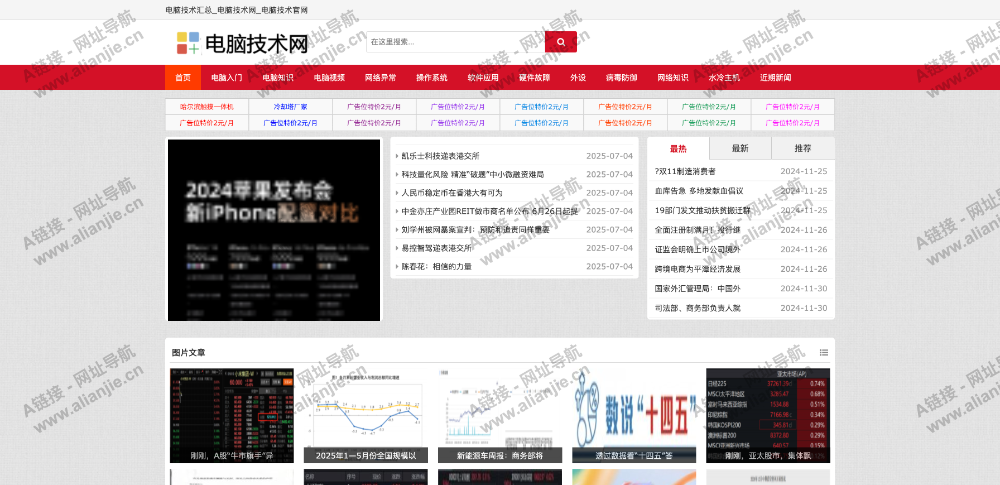Open thumbnail 2025年1—5月份全国规模以

click(x=365, y=415)
